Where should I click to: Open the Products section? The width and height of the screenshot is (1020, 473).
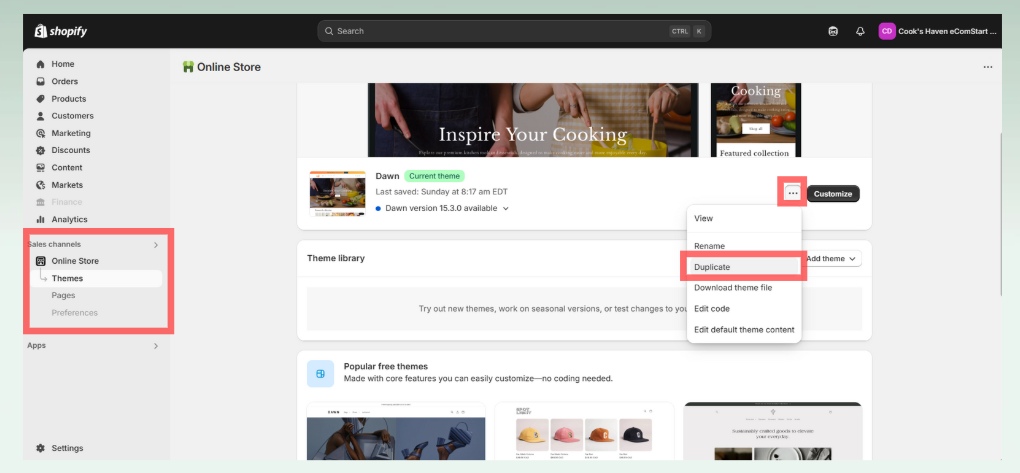[x=68, y=99]
